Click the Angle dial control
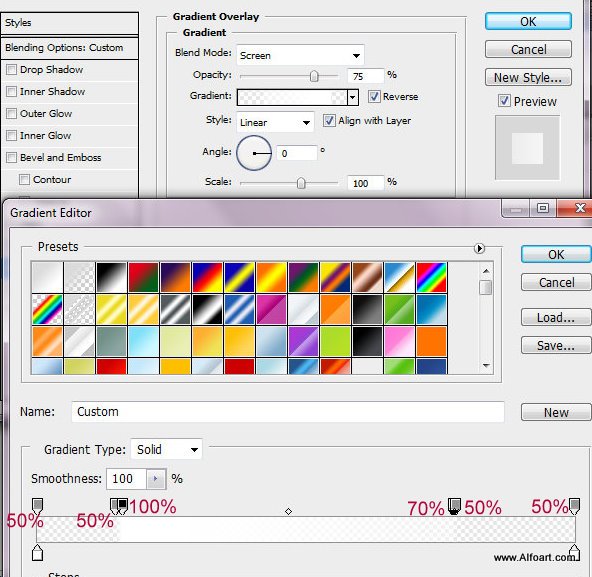The image size is (592, 577). point(254,153)
